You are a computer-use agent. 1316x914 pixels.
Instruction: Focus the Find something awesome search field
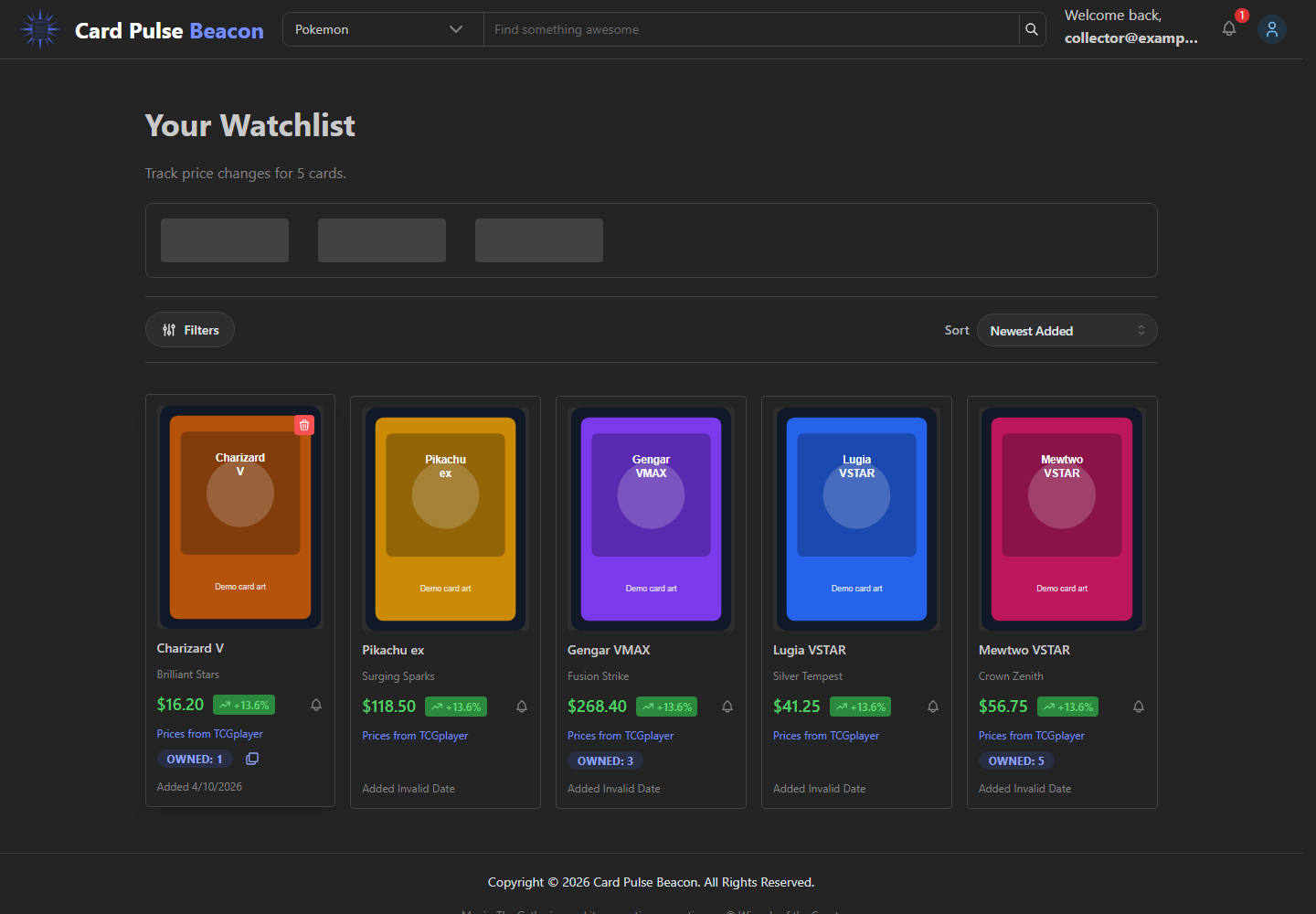[751, 29]
